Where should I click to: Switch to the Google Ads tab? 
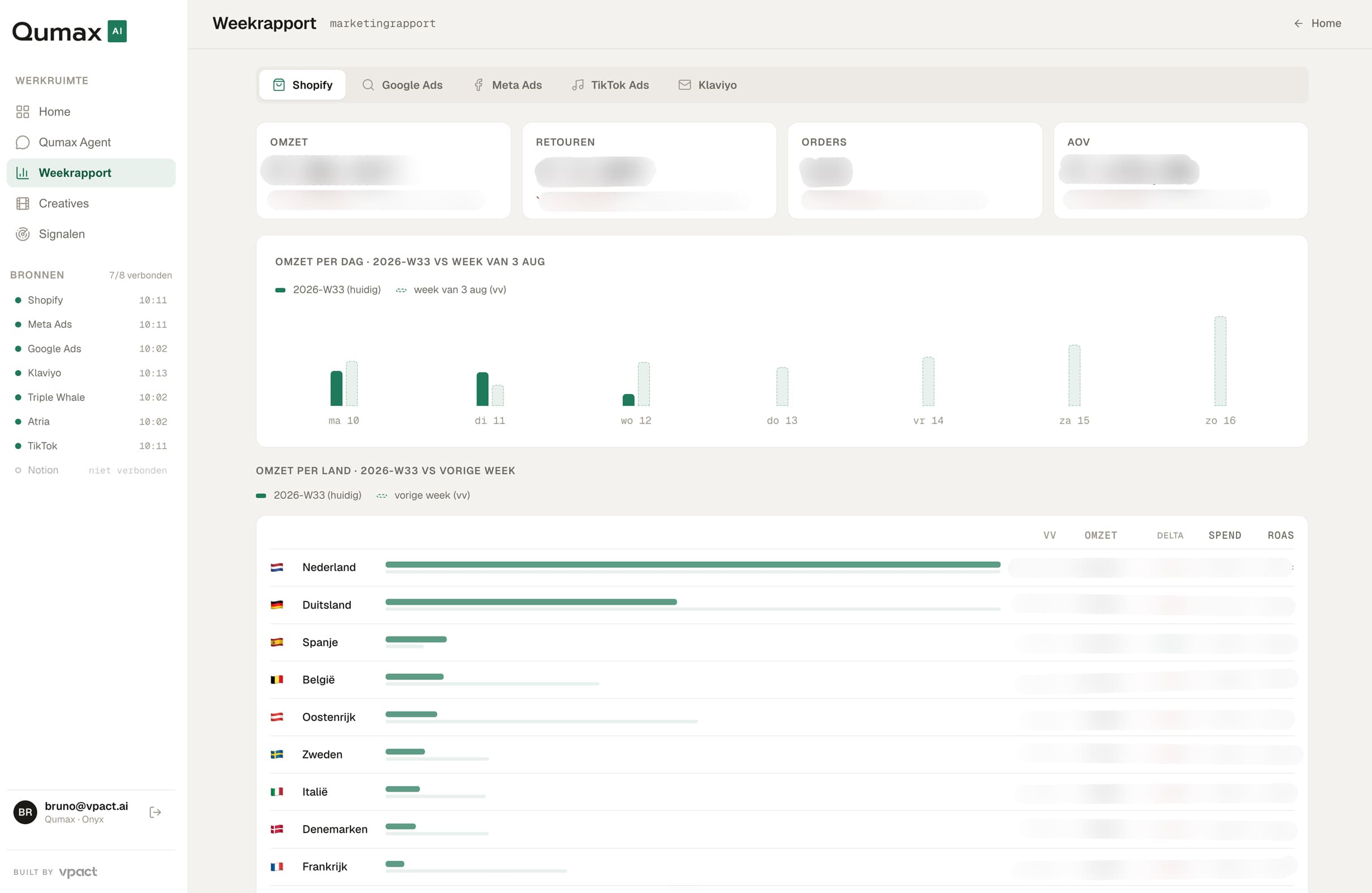402,85
